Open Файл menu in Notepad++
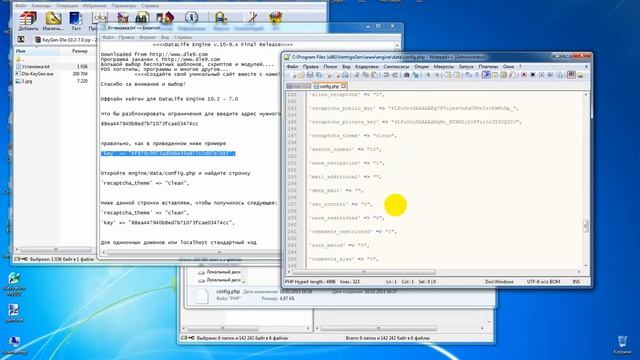The width and height of the screenshot is (640, 360). tap(292, 67)
